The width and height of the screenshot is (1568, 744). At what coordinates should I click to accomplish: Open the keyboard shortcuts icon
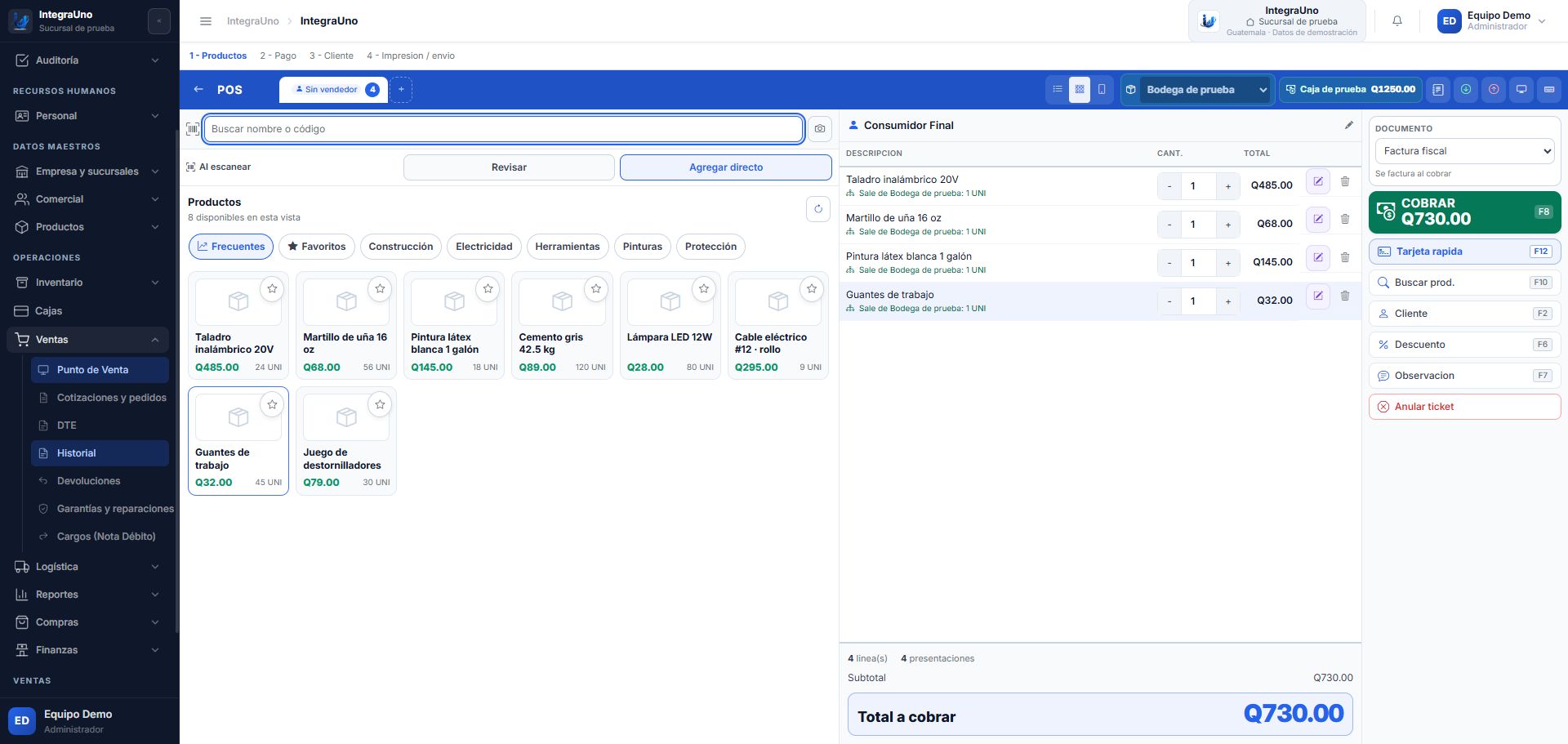coord(1549,90)
